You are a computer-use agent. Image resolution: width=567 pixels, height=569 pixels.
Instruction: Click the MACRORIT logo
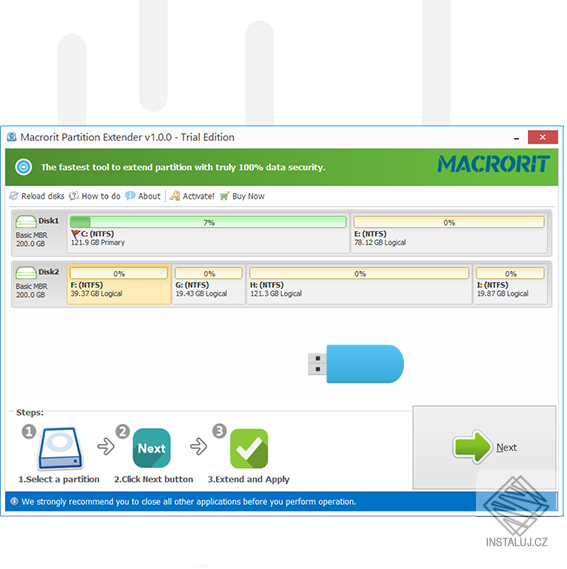pyautogui.click(x=494, y=164)
